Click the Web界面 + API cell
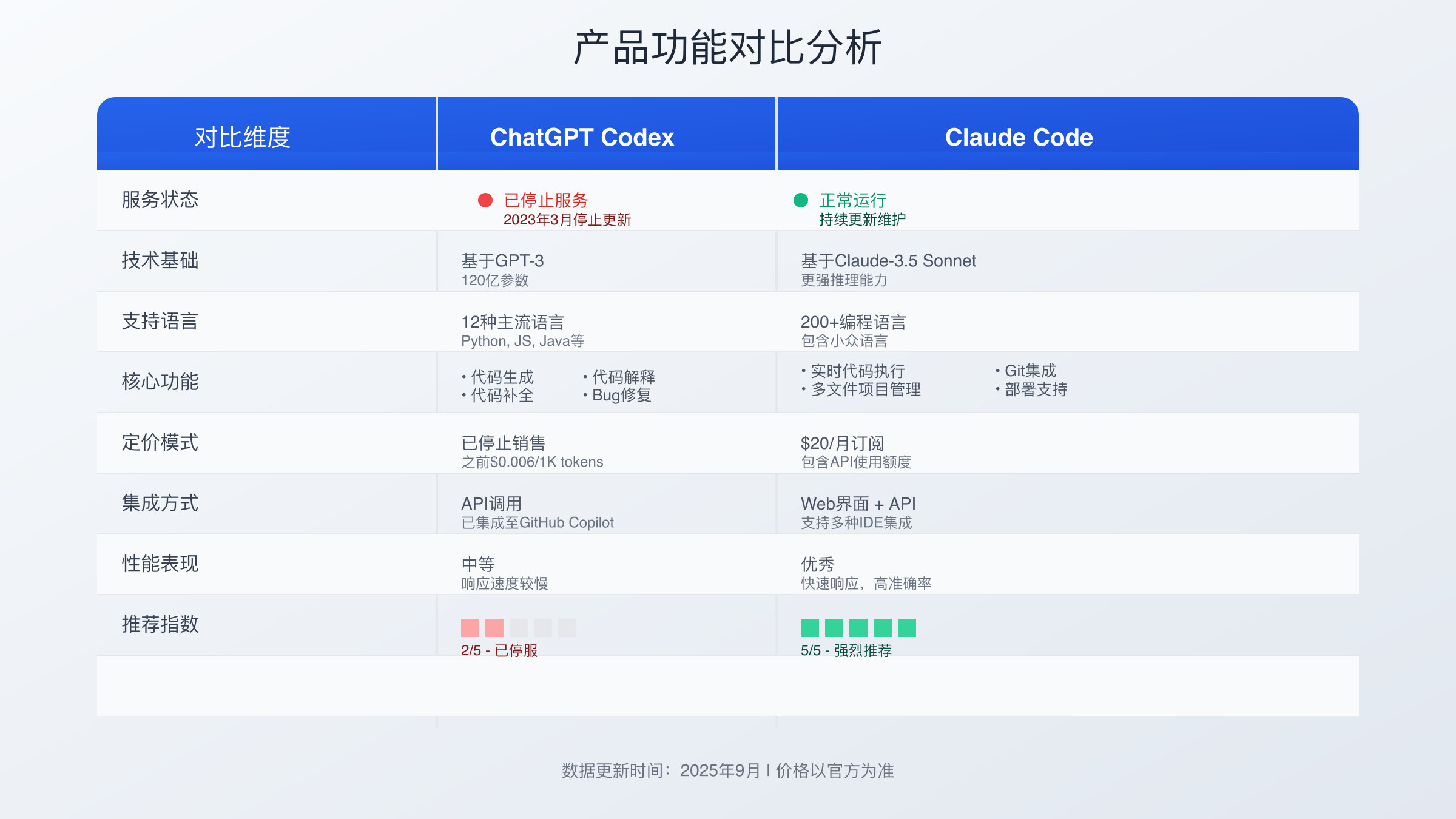Viewport: 1456px width, 819px height. coord(858,504)
